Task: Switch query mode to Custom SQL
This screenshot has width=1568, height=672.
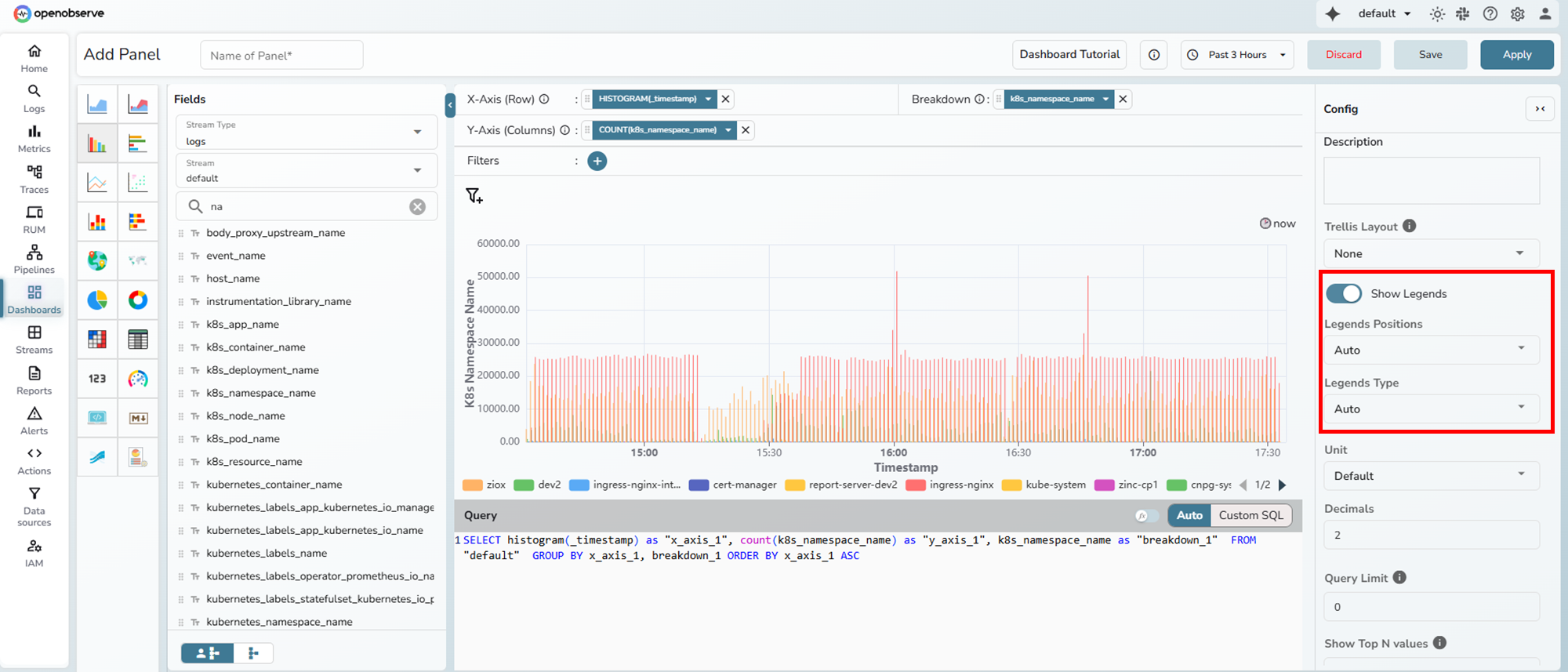Action: coord(1250,515)
